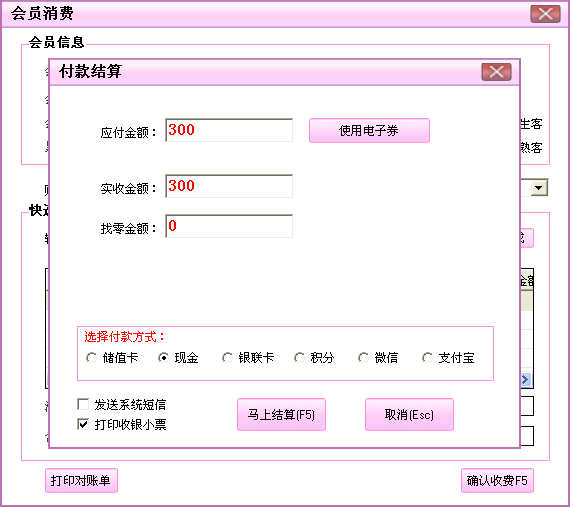Viewport: 570px width, 507px height.
Task: Cancel payment with 取消(Esc) button
Action: [x=409, y=415]
